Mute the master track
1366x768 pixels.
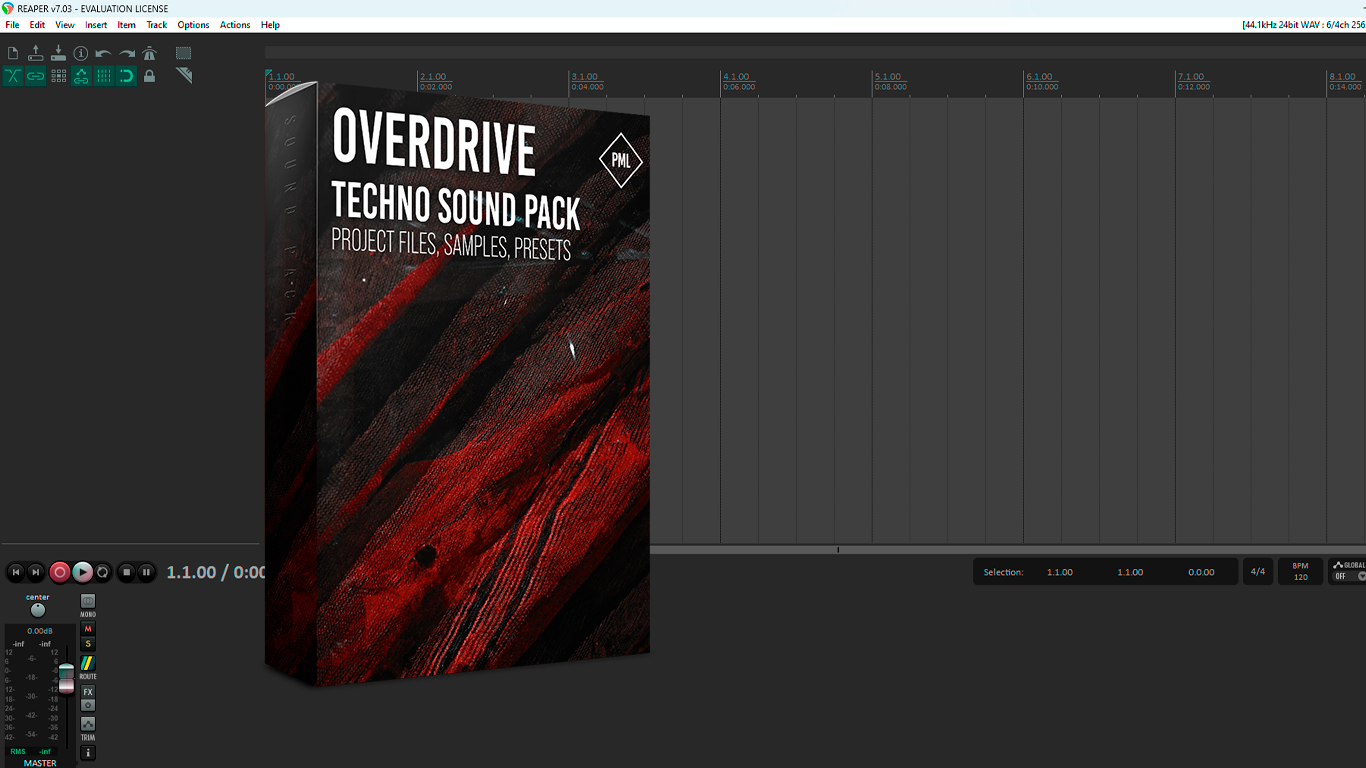[88, 629]
